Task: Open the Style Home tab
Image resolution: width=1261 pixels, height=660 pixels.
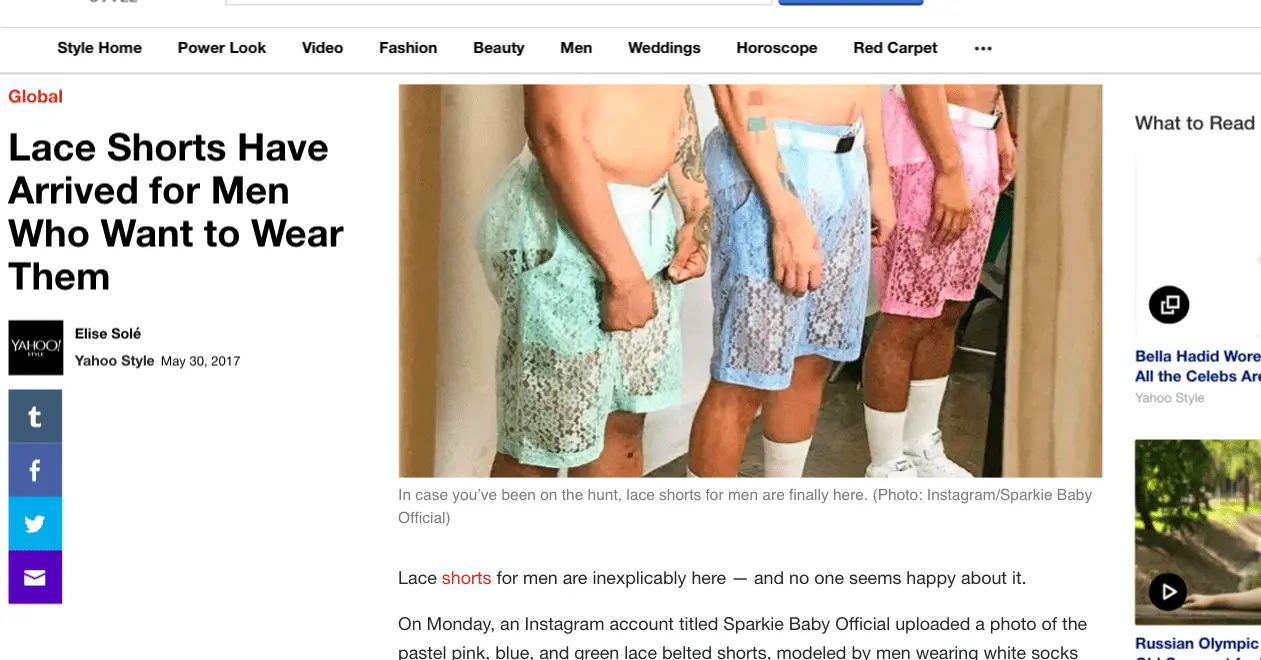Action: (100, 48)
